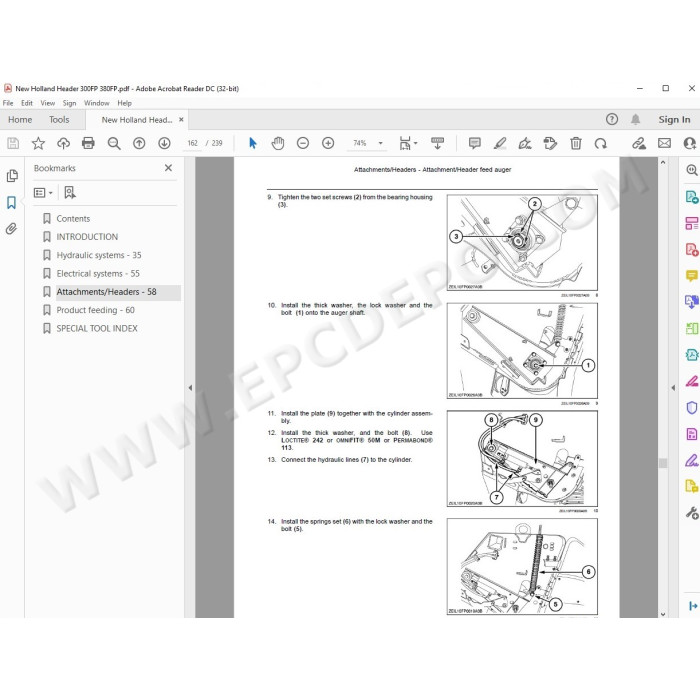Screen dimensions: 700x700
Task: Switch to the Tools tab
Action: [x=59, y=120]
